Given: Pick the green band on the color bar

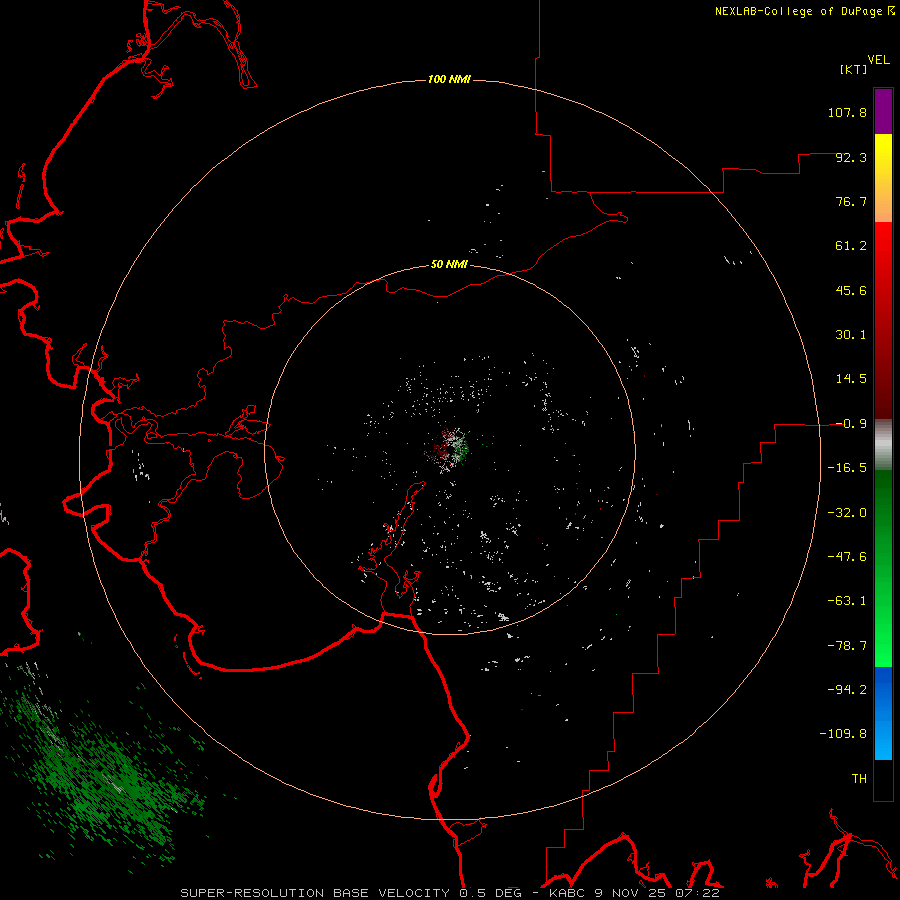Looking at the screenshot, I should (883, 568).
